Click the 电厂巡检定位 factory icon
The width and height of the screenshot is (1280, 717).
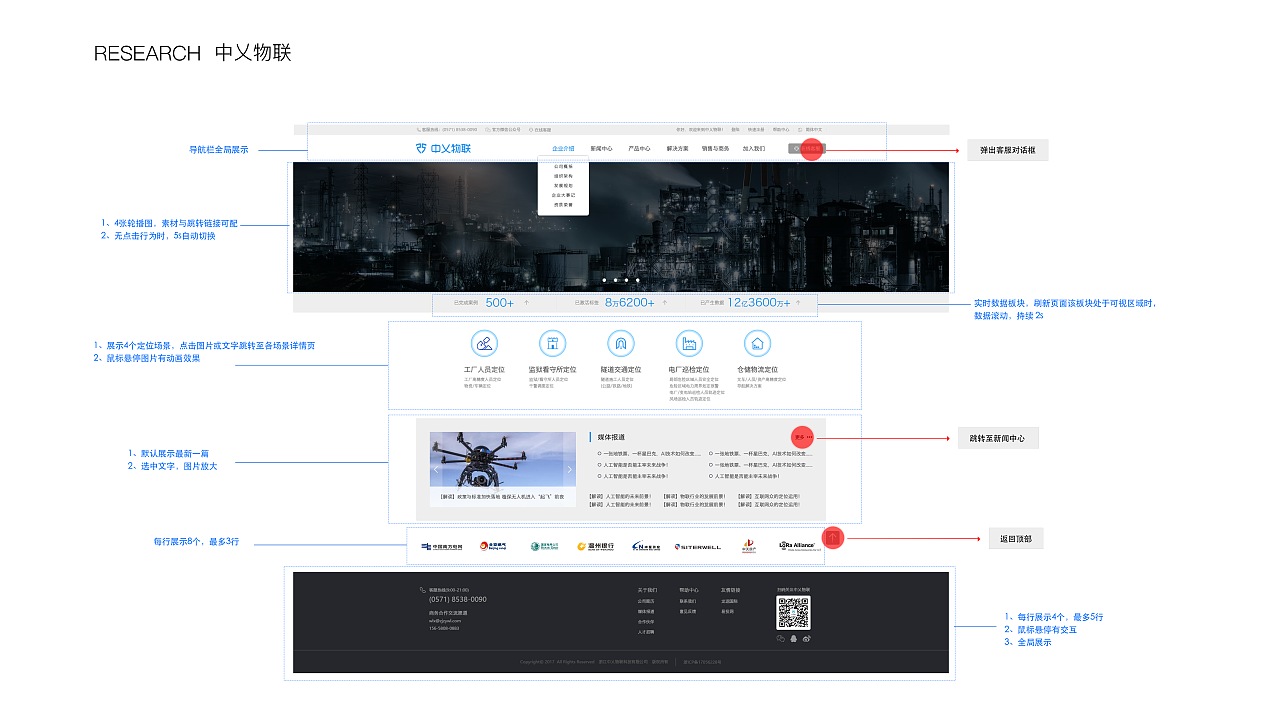689,344
